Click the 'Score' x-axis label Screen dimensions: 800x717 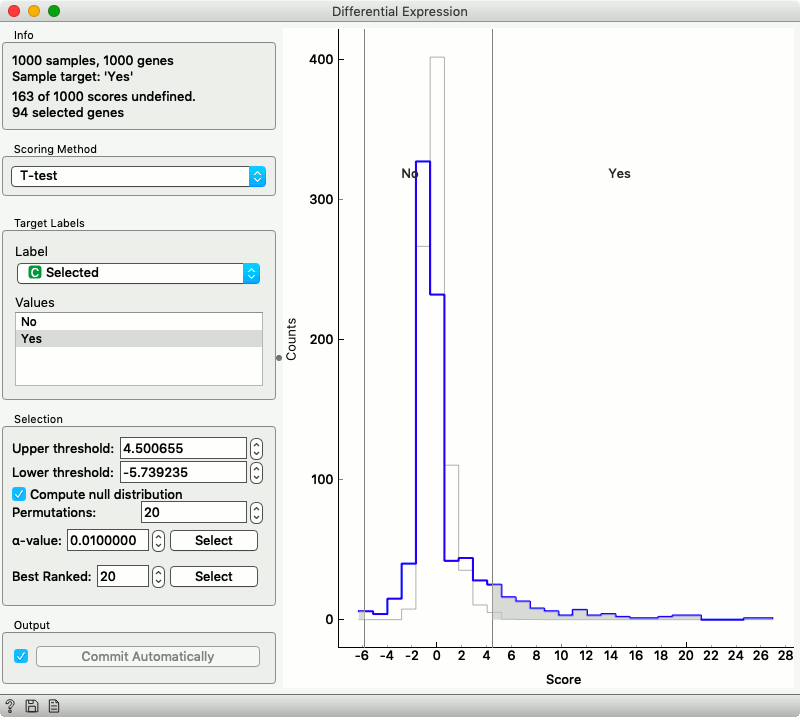[x=563, y=679]
